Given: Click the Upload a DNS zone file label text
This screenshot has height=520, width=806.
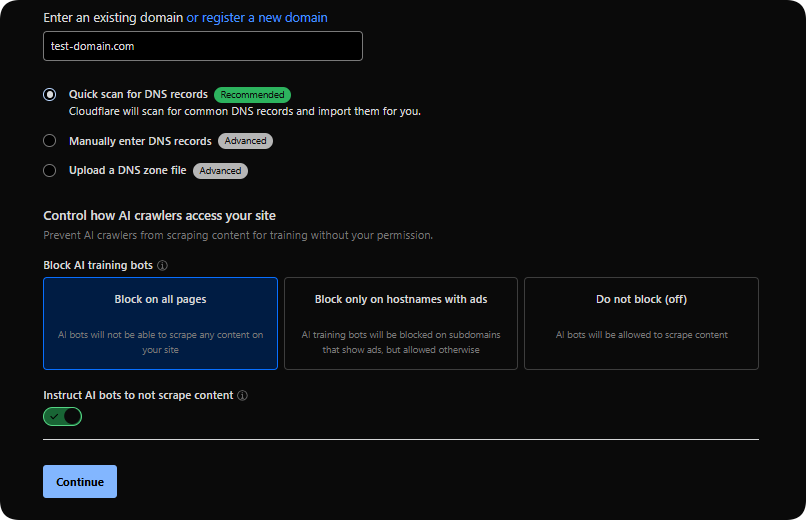Looking at the screenshot, I should pyautogui.click(x=127, y=171).
